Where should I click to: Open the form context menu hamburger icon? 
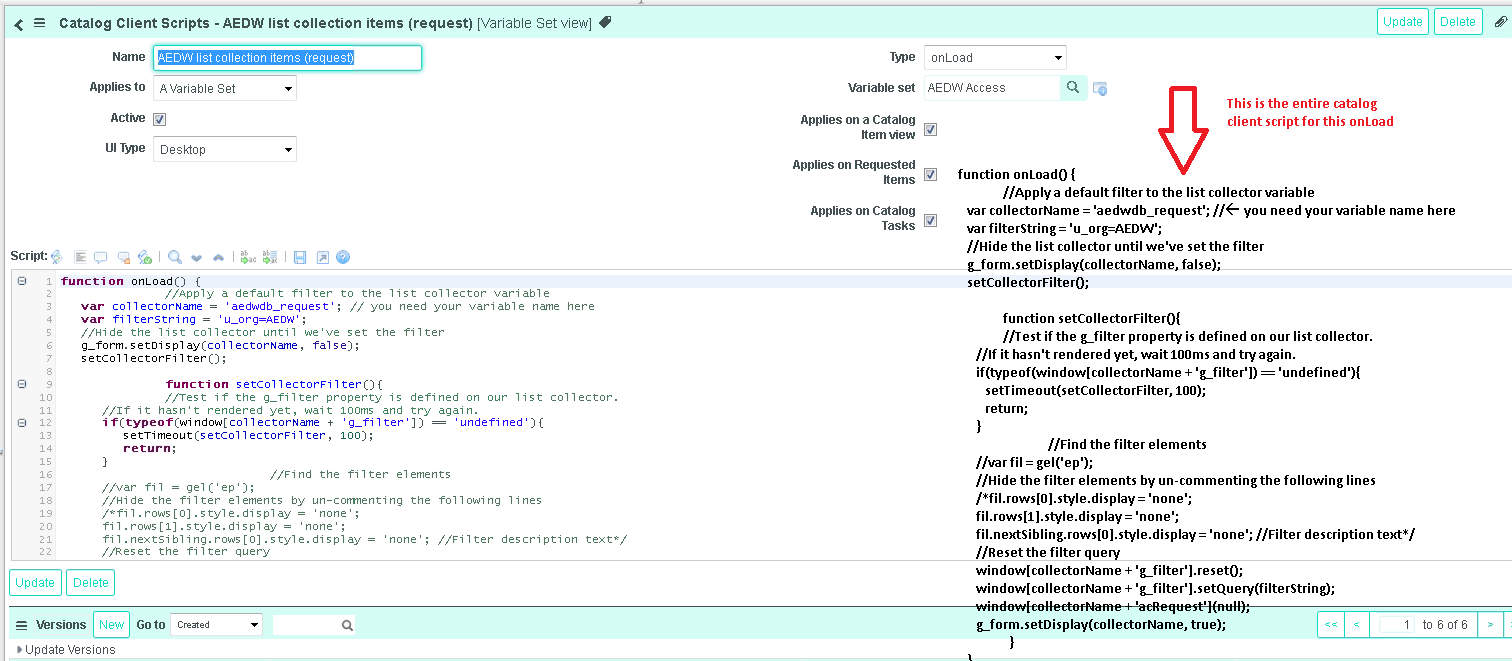tap(40, 22)
